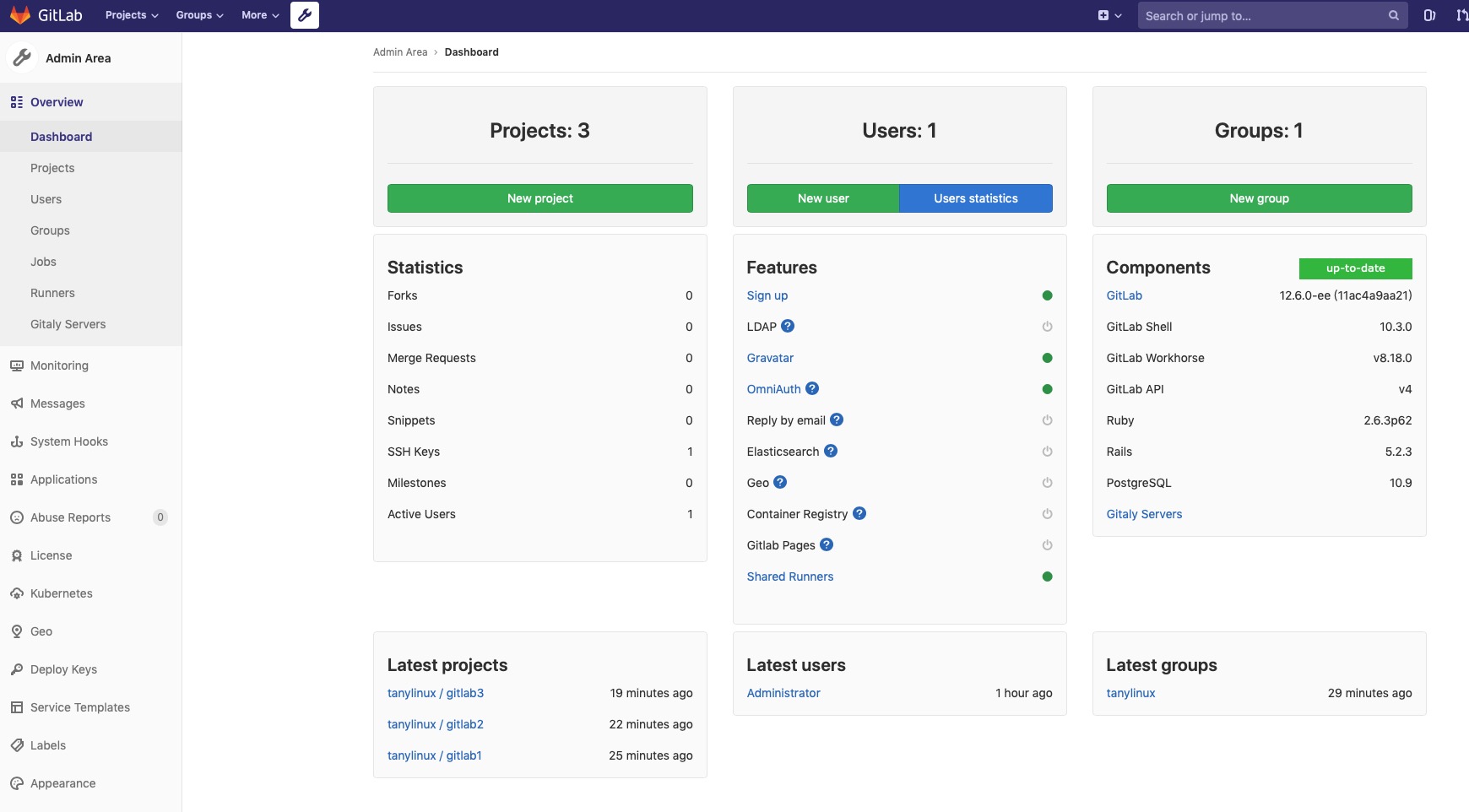Click the Monitoring sidebar icon
Screen dimensions: 1469x812
pyautogui.click(x=16, y=365)
